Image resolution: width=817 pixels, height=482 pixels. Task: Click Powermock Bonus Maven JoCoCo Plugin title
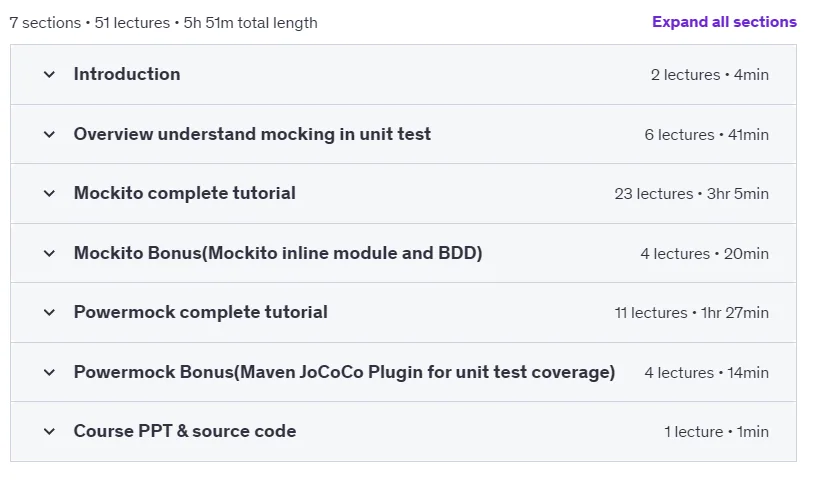click(x=344, y=372)
